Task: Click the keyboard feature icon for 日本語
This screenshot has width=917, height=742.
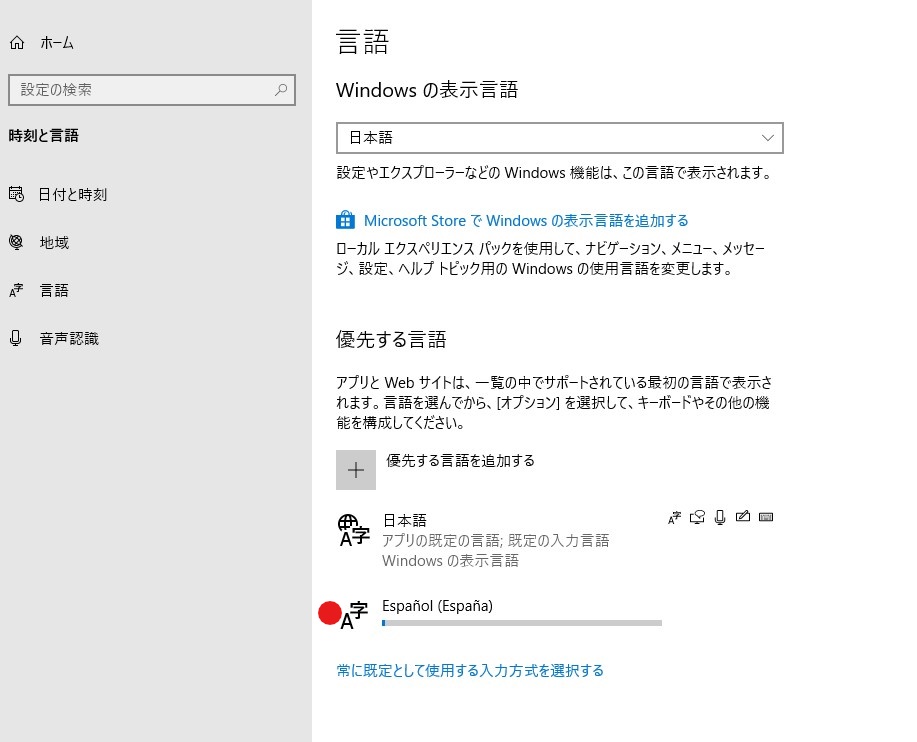Action: pyautogui.click(x=766, y=517)
